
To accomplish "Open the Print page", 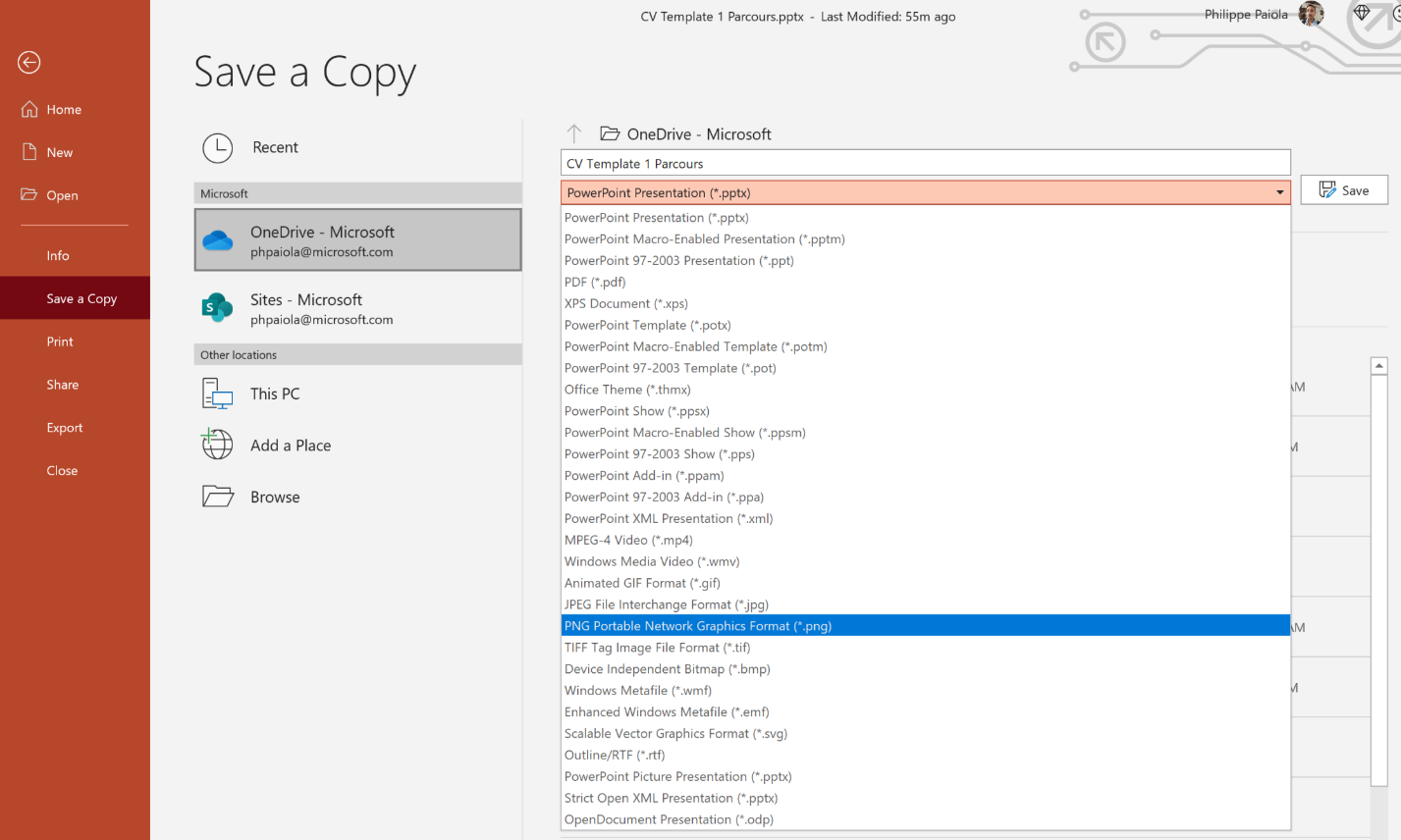I will (x=75, y=341).
